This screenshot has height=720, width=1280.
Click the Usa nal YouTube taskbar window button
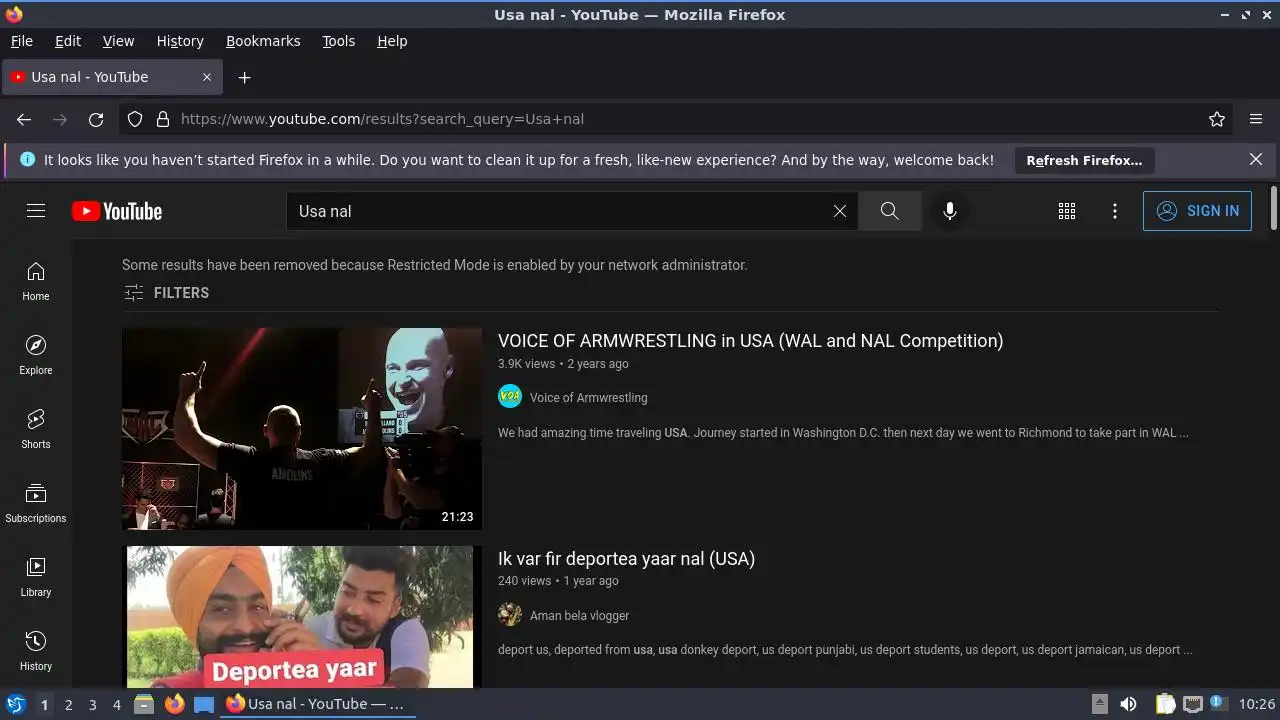(x=318, y=704)
